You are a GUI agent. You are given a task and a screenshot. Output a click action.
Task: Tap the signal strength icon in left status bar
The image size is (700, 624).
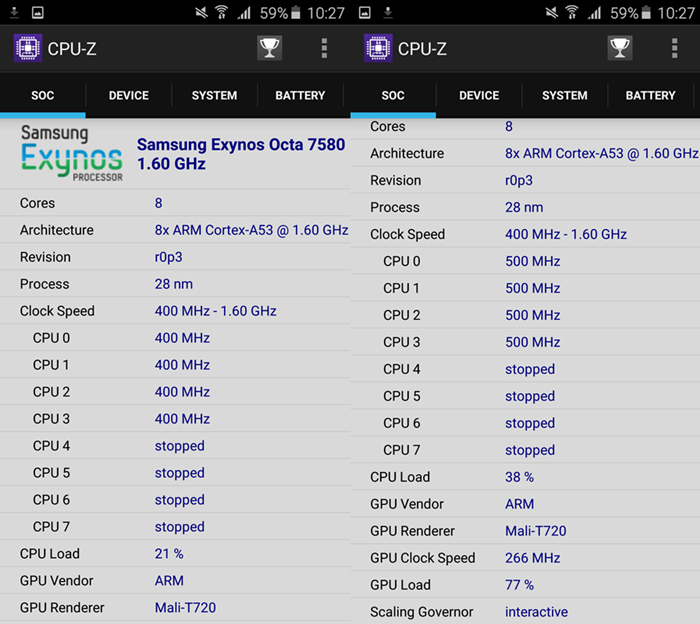coord(244,12)
